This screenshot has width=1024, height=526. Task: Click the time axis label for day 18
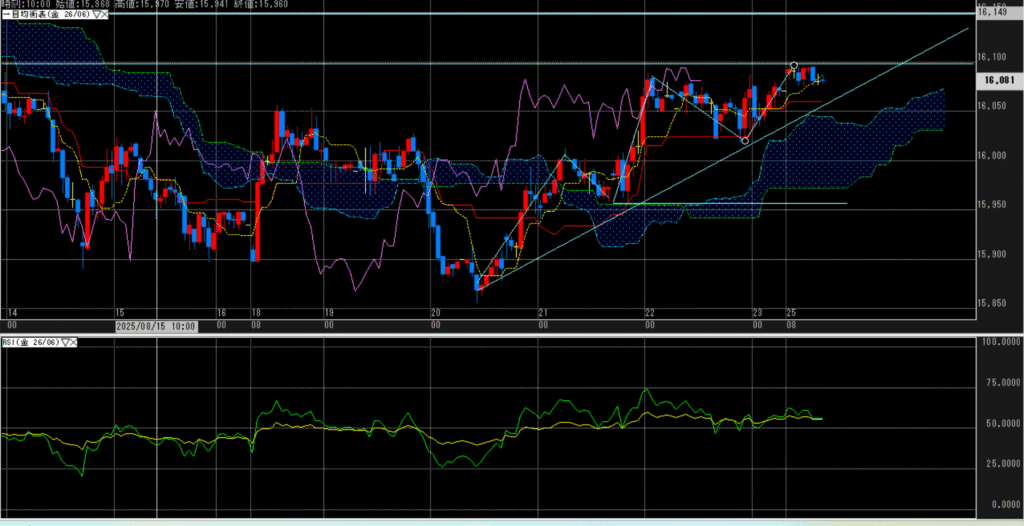[x=255, y=311]
